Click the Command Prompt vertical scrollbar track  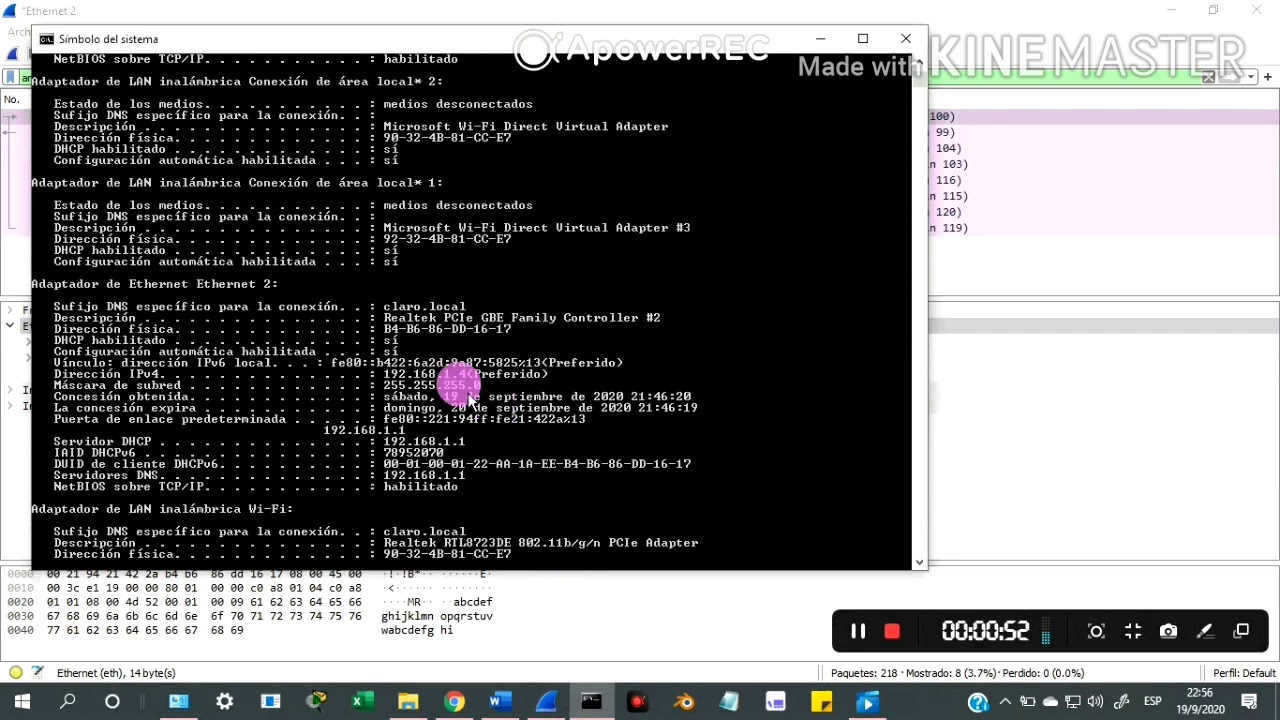919,314
